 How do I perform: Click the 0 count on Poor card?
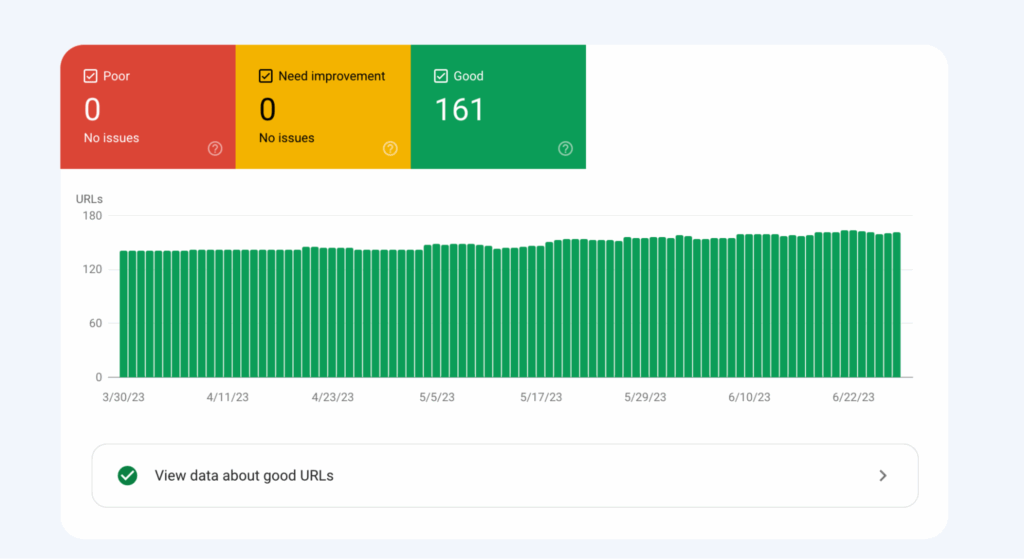coord(92,110)
